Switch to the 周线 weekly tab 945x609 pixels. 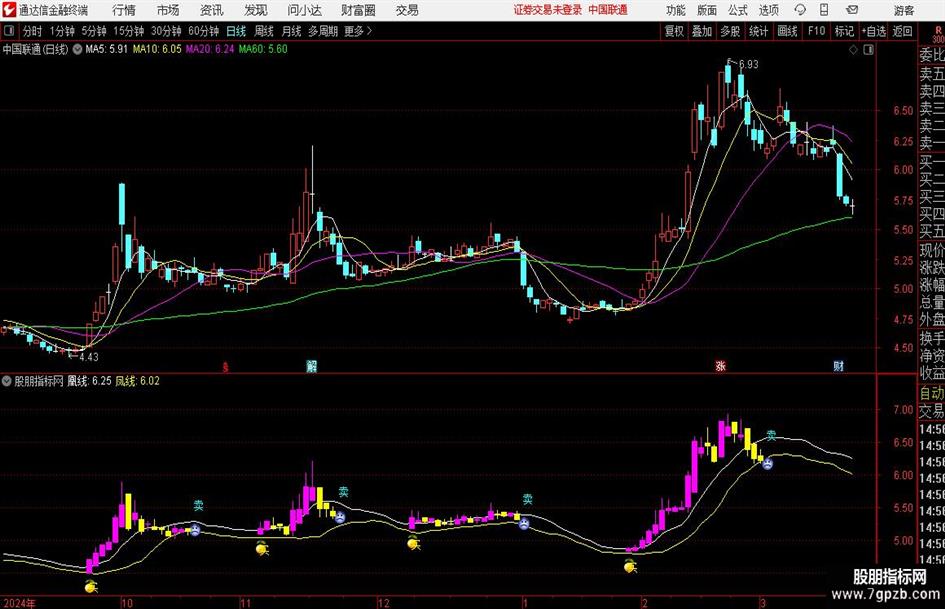(x=264, y=31)
